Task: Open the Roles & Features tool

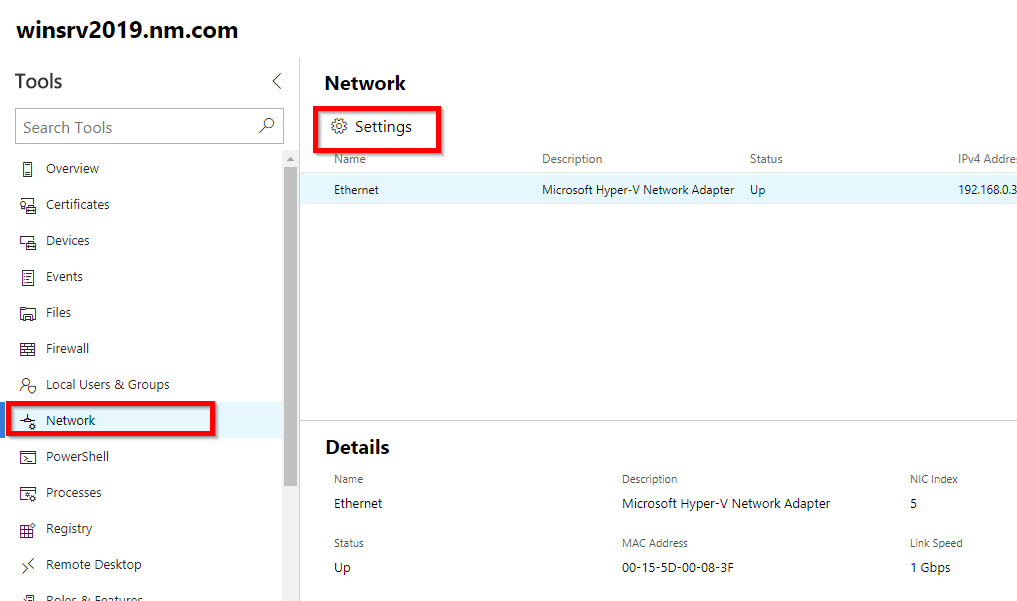Action: [x=90, y=596]
